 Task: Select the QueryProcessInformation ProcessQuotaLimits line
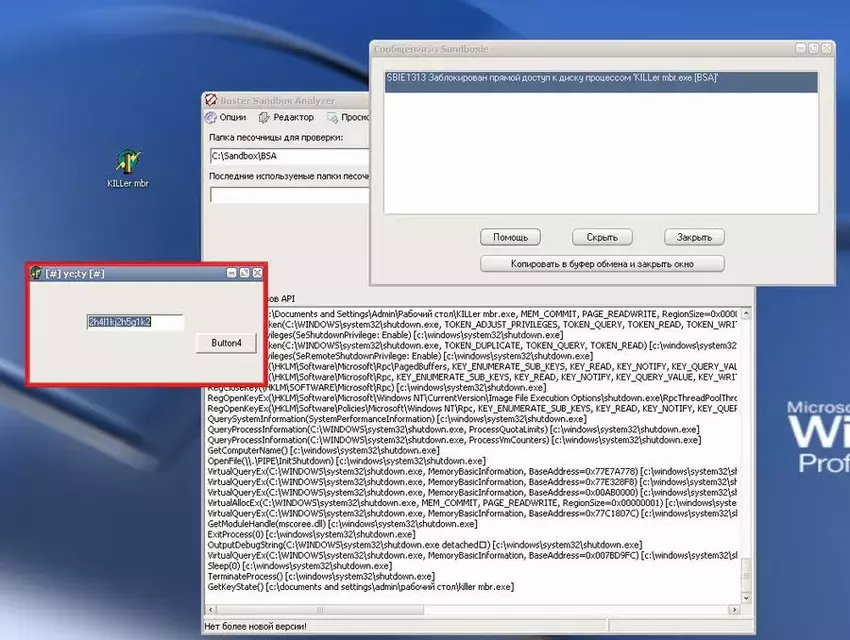453,430
